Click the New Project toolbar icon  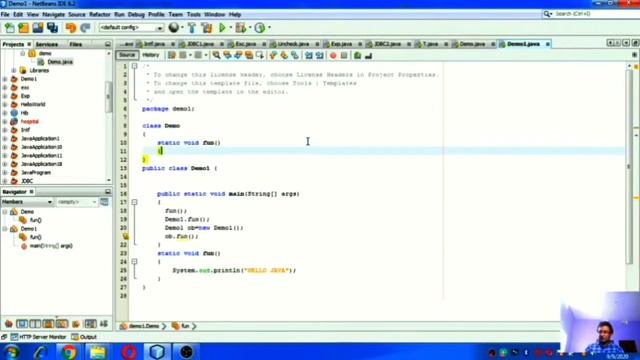(x=24, y=28)
